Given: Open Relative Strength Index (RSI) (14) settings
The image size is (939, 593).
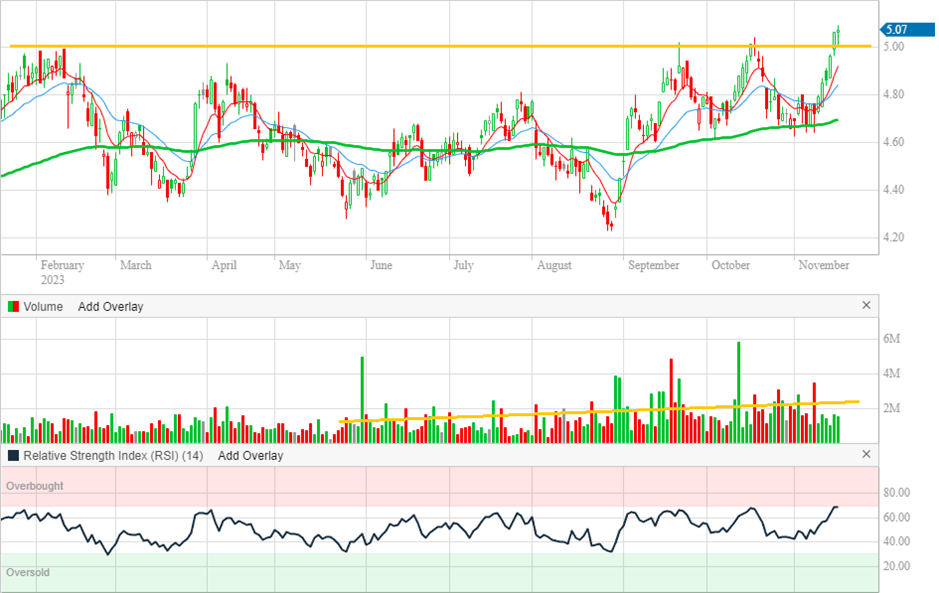Looking at the screenshot, I should pos(113,456).
